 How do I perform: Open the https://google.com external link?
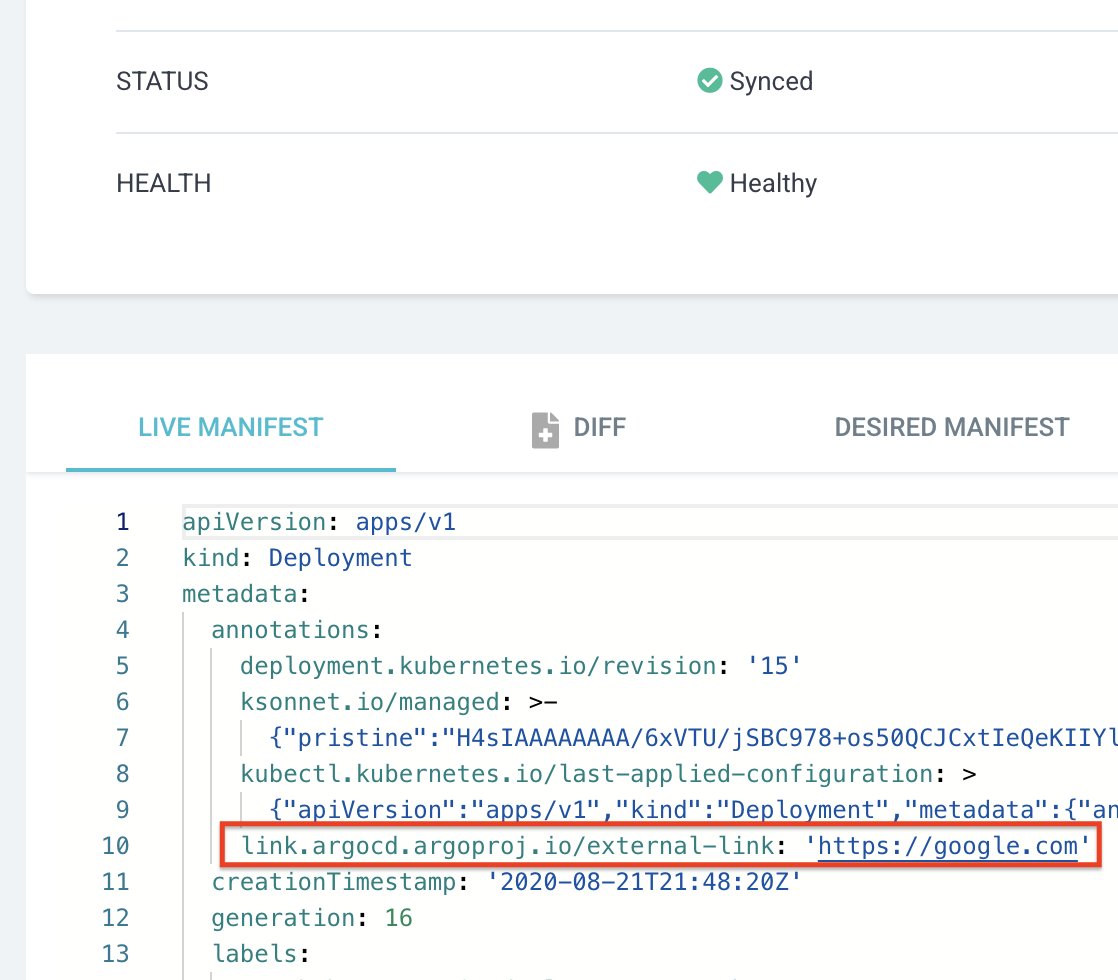(947, 846)
